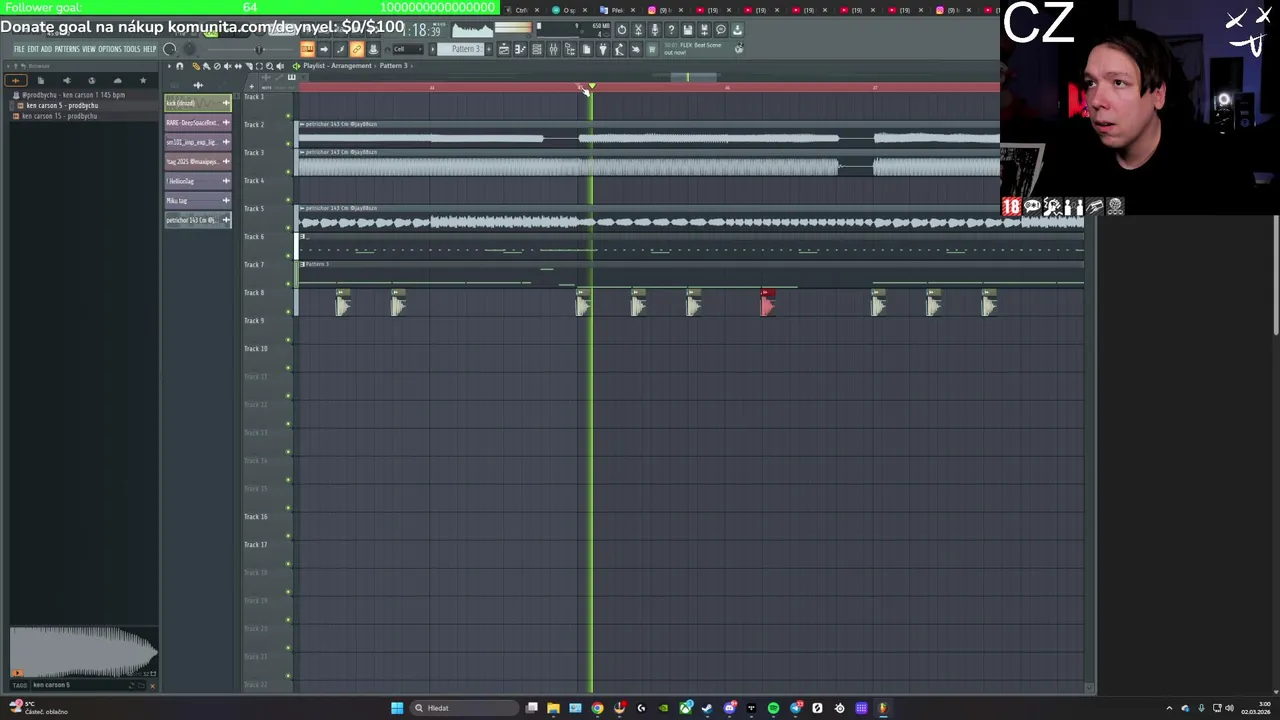Show the Playlist window from toolbar
Viewport: 1280px width, 720px height.
tap(504, 49)
